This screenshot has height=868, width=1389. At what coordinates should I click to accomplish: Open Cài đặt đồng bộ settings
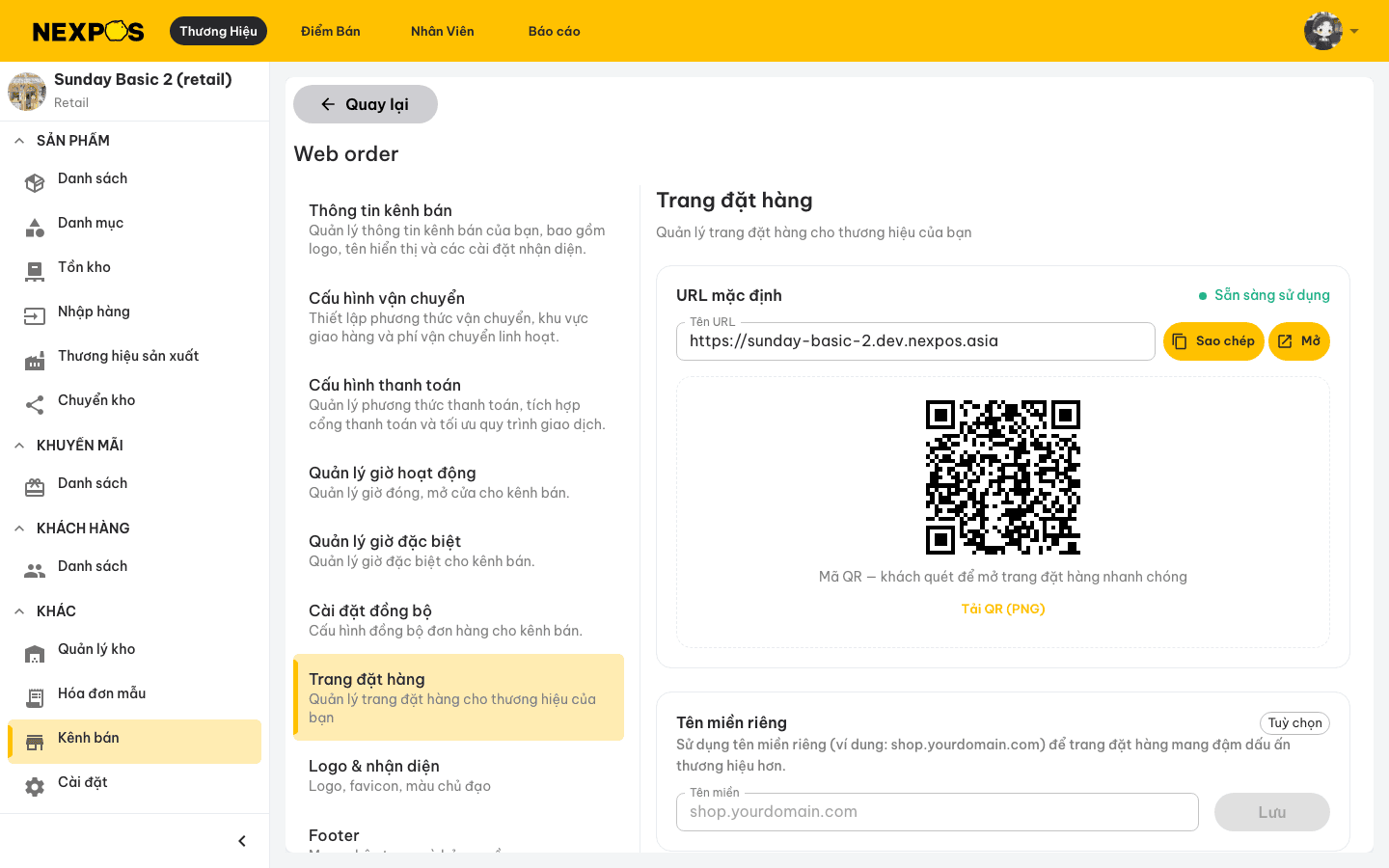(458, 620)
